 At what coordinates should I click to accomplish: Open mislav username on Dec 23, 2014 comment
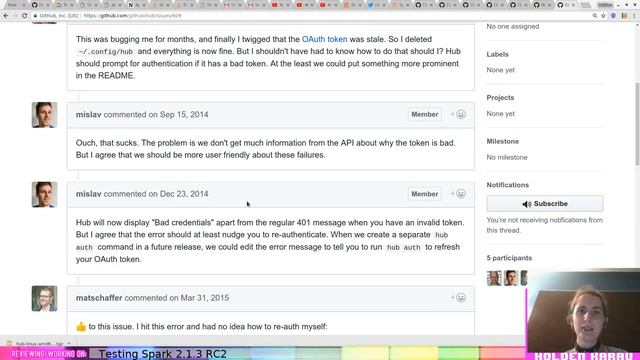tap(89, 194)
